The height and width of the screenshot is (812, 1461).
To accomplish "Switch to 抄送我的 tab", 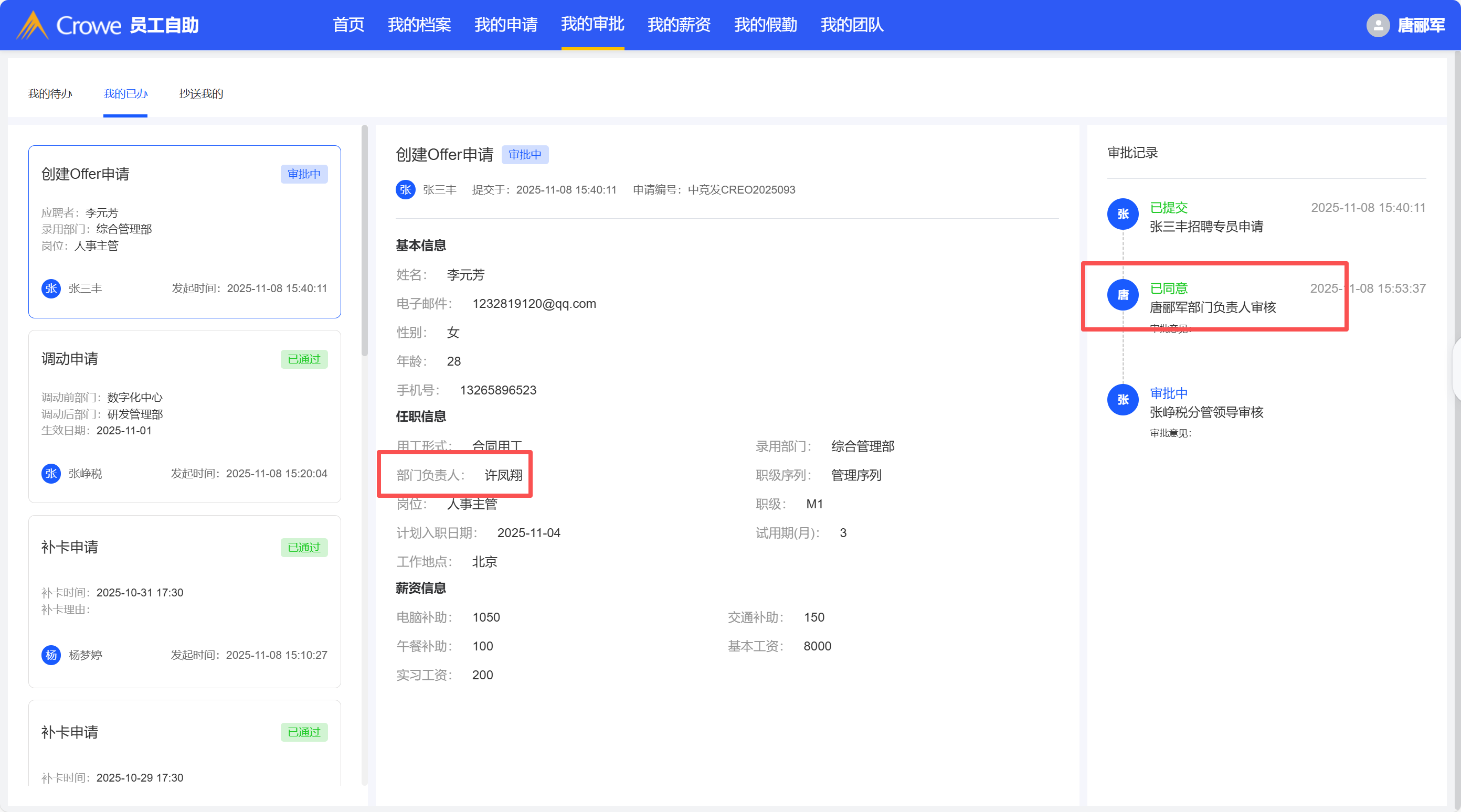I will point(201,93).
